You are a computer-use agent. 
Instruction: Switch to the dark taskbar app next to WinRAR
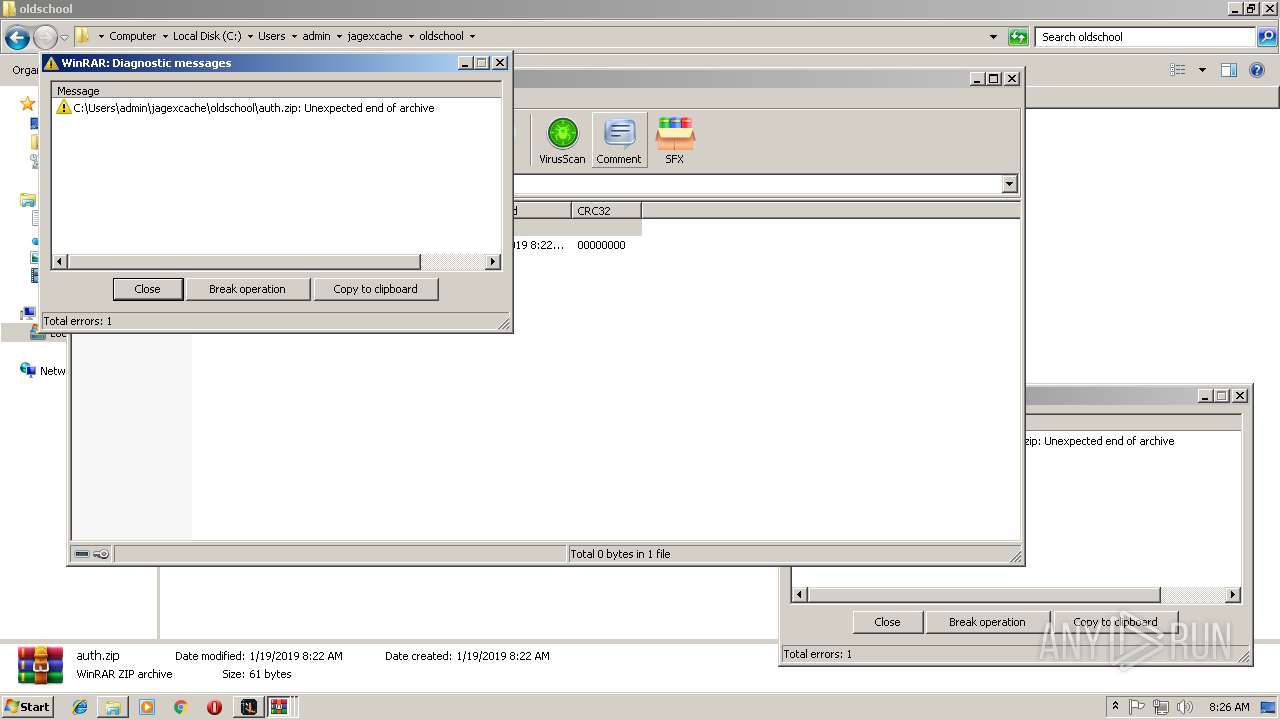pyautogui.click(x=248, y=707)
